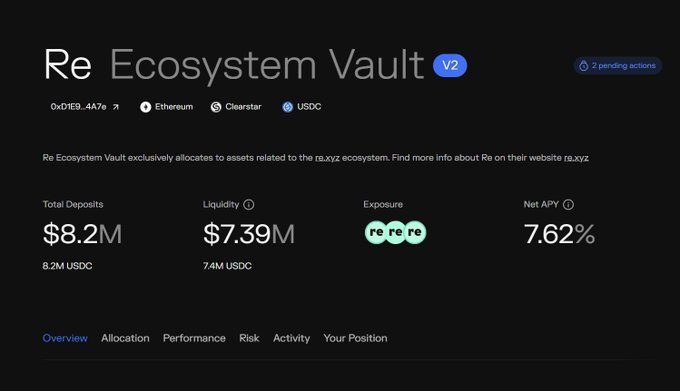The height and width of the screenshot is (391, 680).
Task: Open the external link arrow beside 0xD1E9...4A7e
Action: tap(116, 107)
